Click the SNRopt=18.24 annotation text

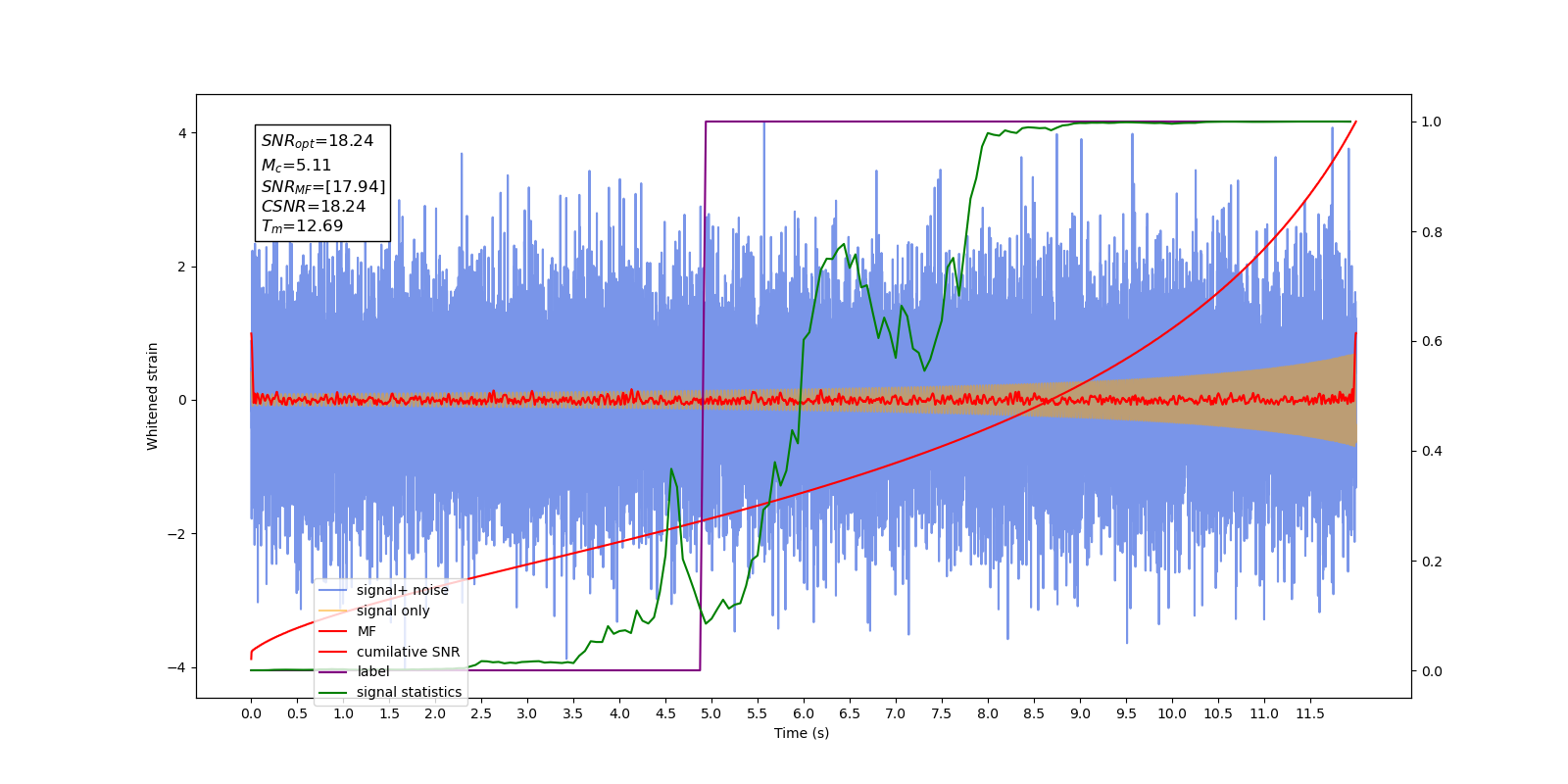(318, 141)
